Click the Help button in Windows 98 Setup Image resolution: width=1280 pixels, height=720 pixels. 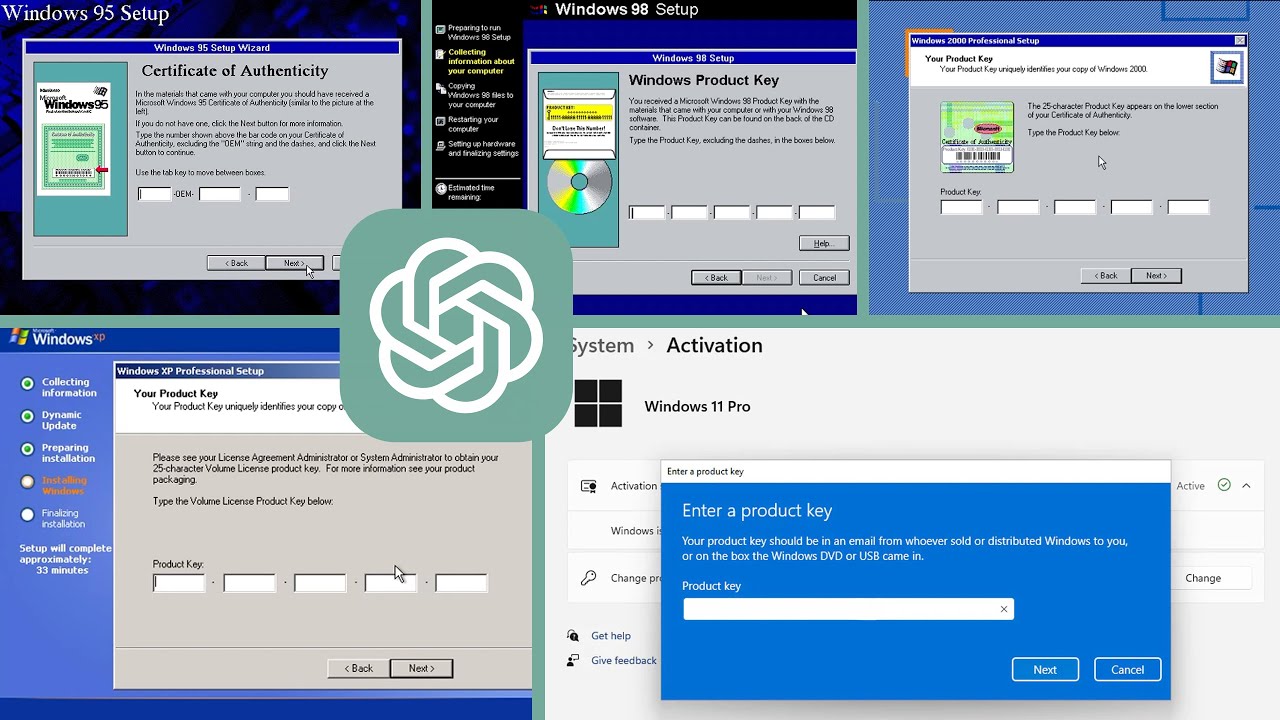[x=824, y=243]
